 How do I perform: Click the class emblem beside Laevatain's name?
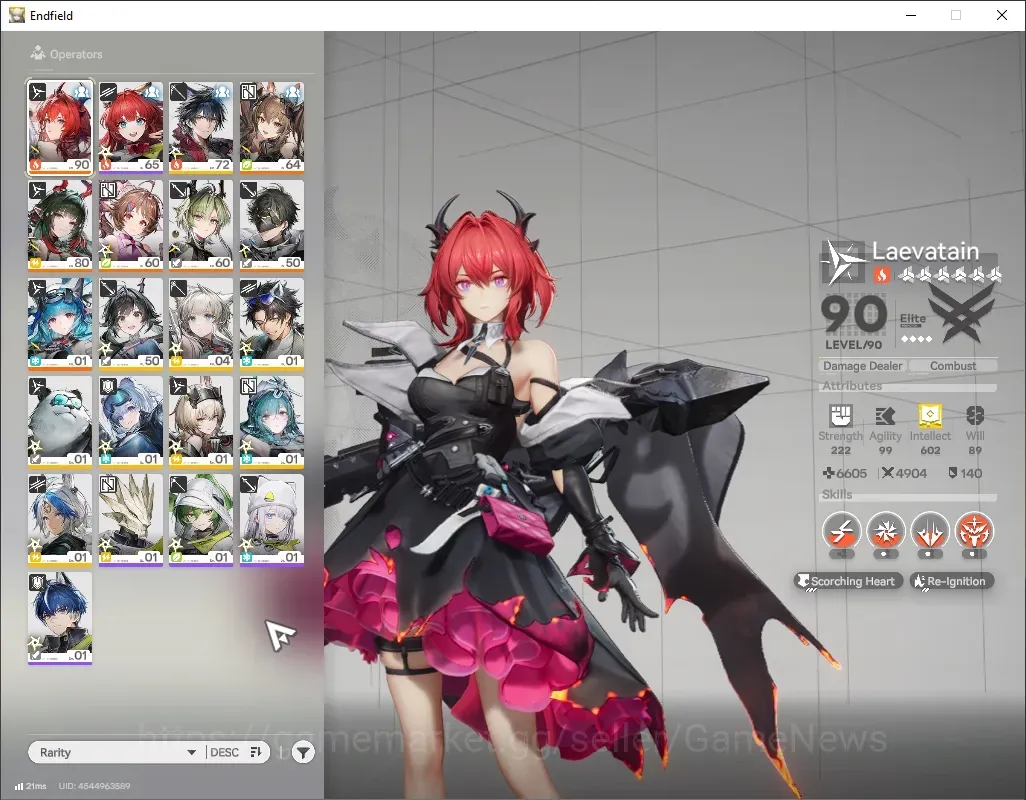[844, 262]
